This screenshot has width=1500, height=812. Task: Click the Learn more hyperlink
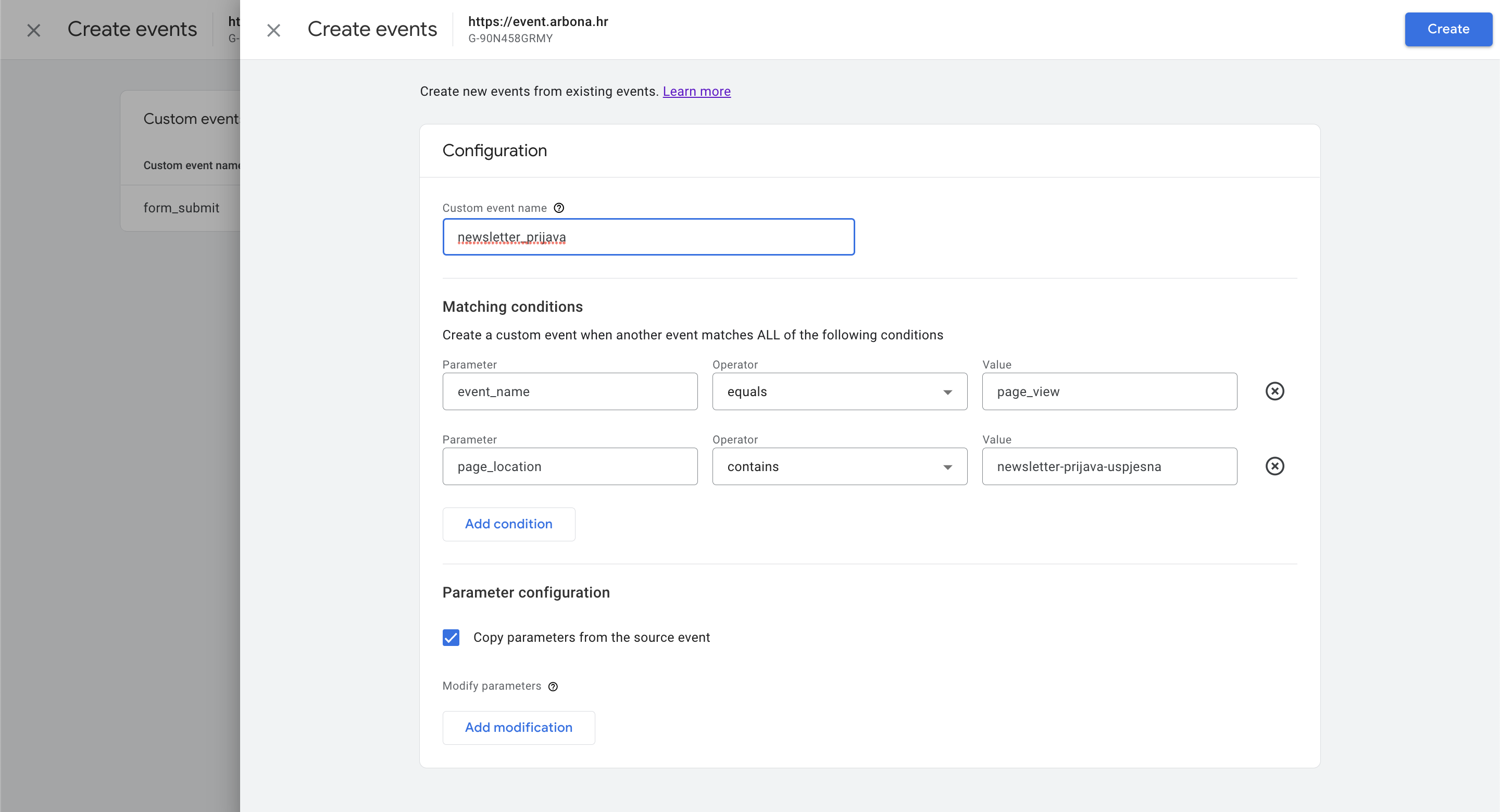[697, 91]
